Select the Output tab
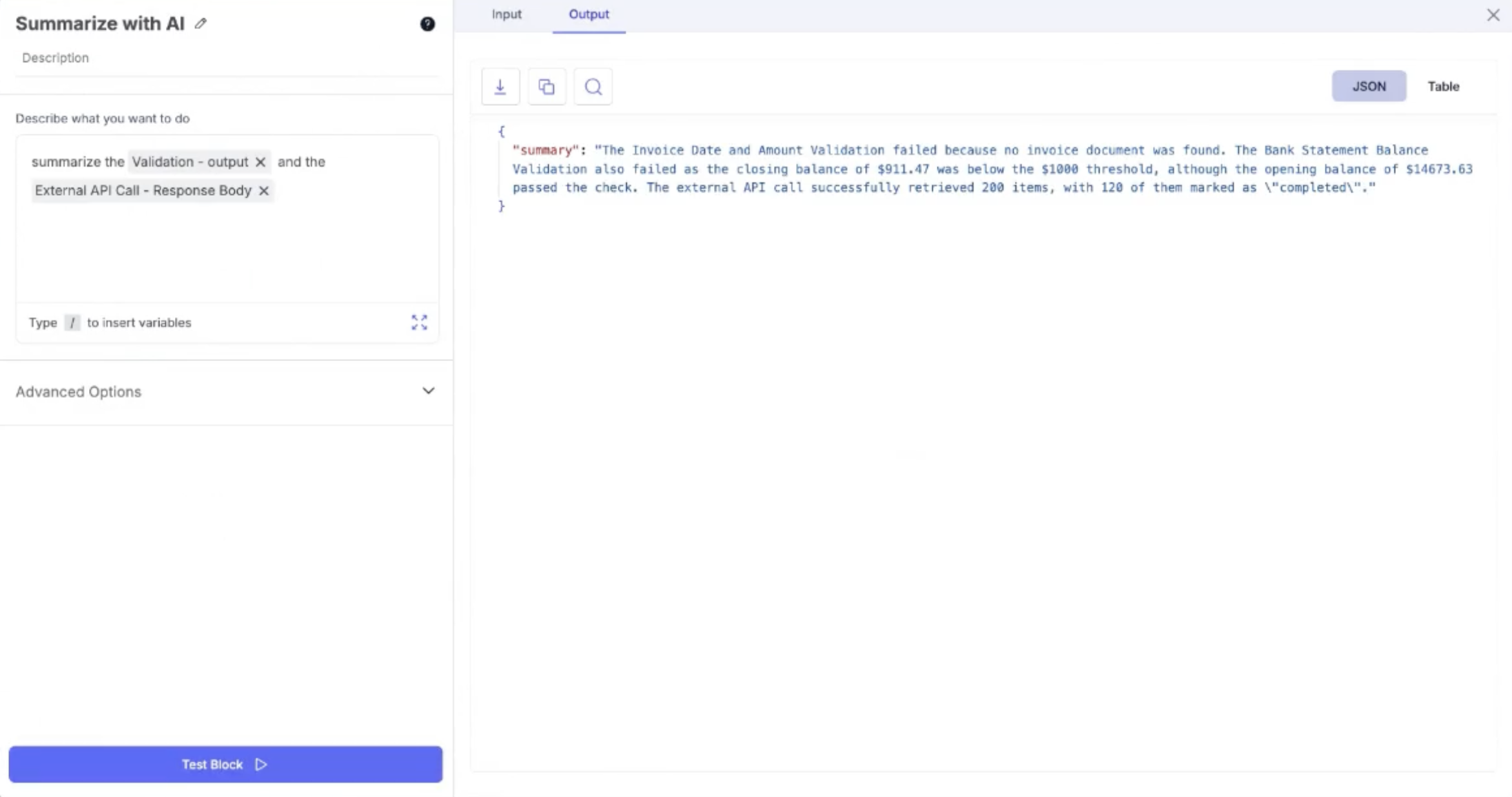The image size is (1512, 797). tap(588, 14)
